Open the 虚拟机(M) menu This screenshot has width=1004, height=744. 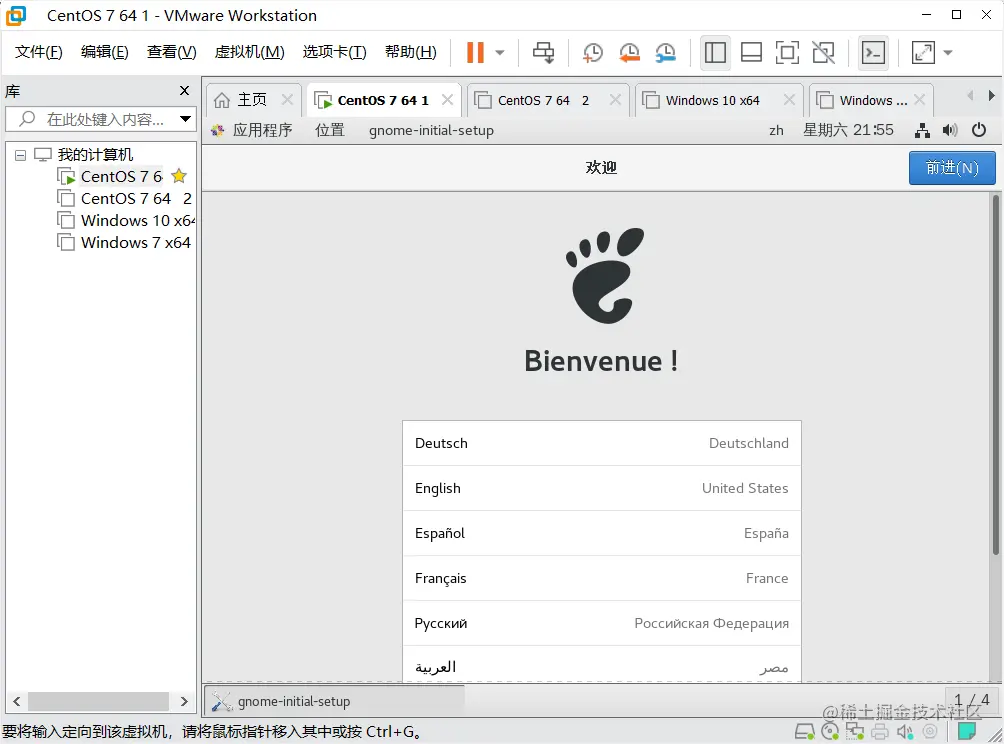point(249,52)
